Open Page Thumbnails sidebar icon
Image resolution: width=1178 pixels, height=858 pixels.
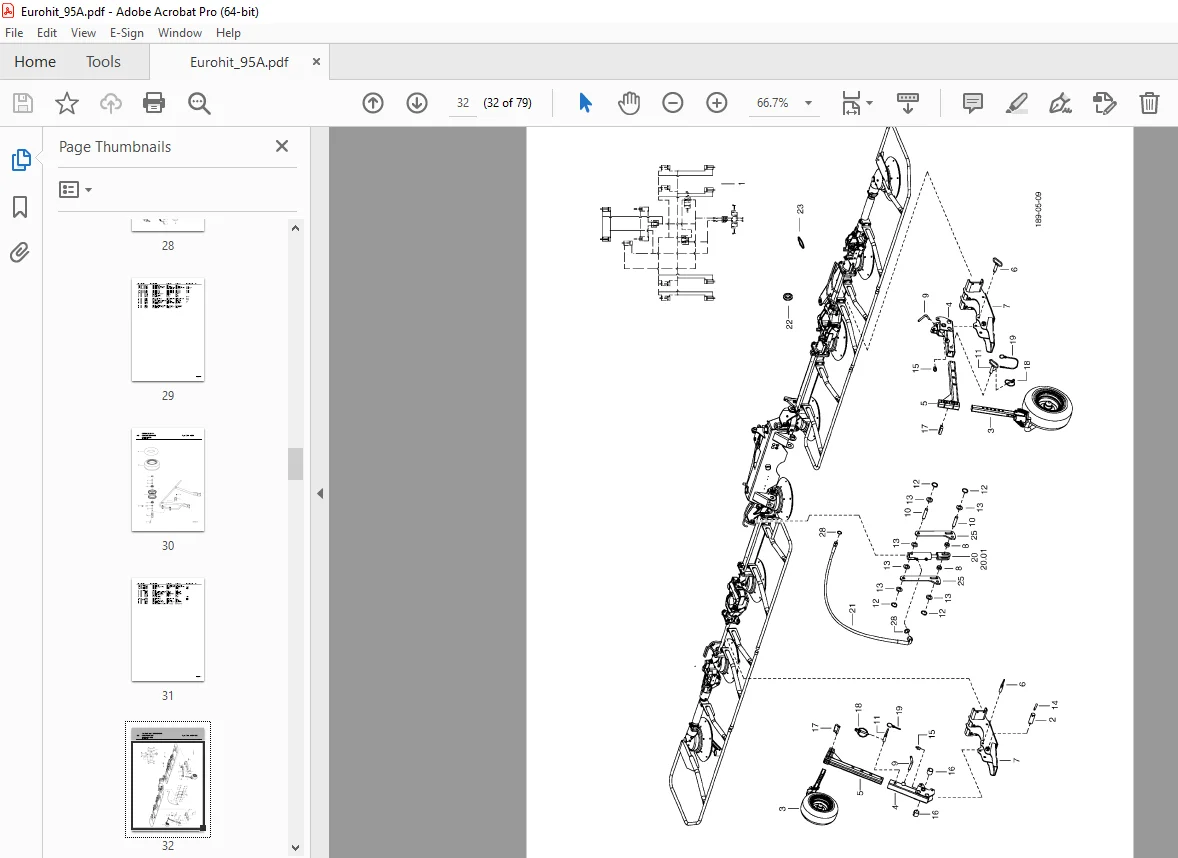(21, 159)
